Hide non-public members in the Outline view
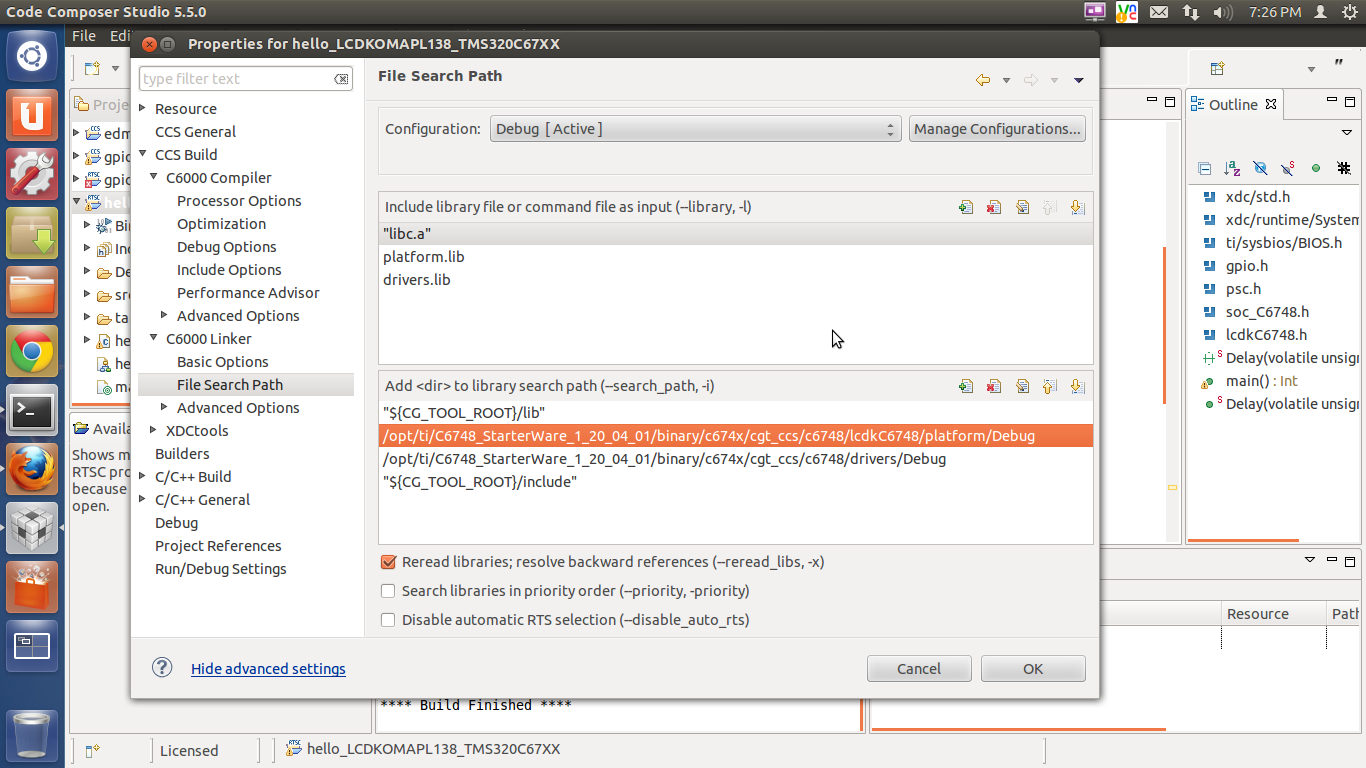Image resolution: width=1366 pixels, height=768 pixels. click(1316, 169)
